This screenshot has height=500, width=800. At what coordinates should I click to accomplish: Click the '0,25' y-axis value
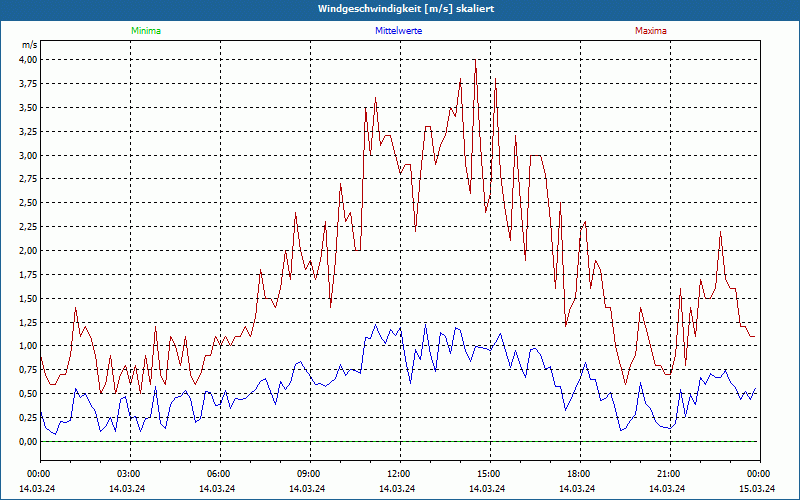[28, 418]
